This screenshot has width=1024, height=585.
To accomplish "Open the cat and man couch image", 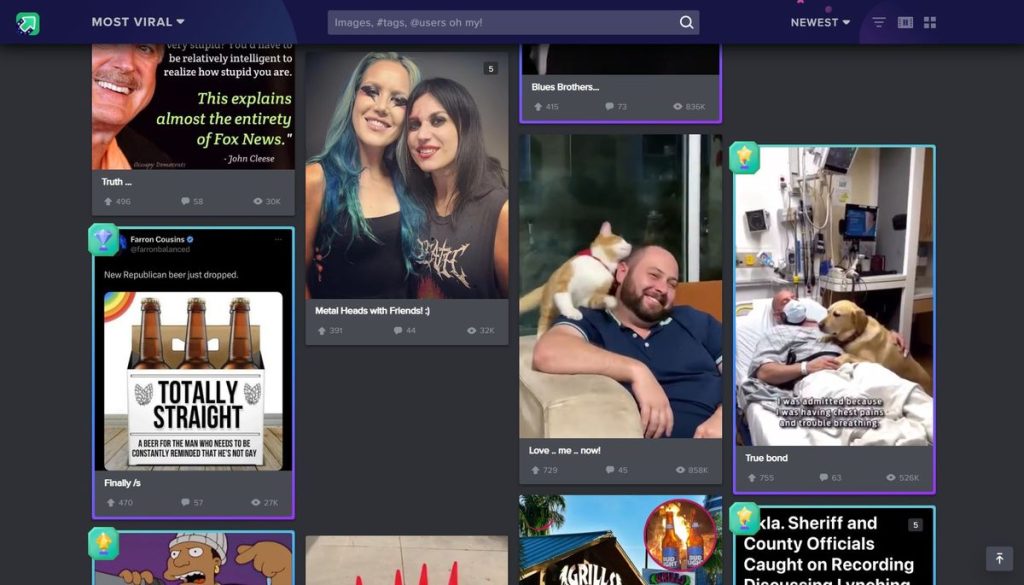I will [x=620, y=286].
